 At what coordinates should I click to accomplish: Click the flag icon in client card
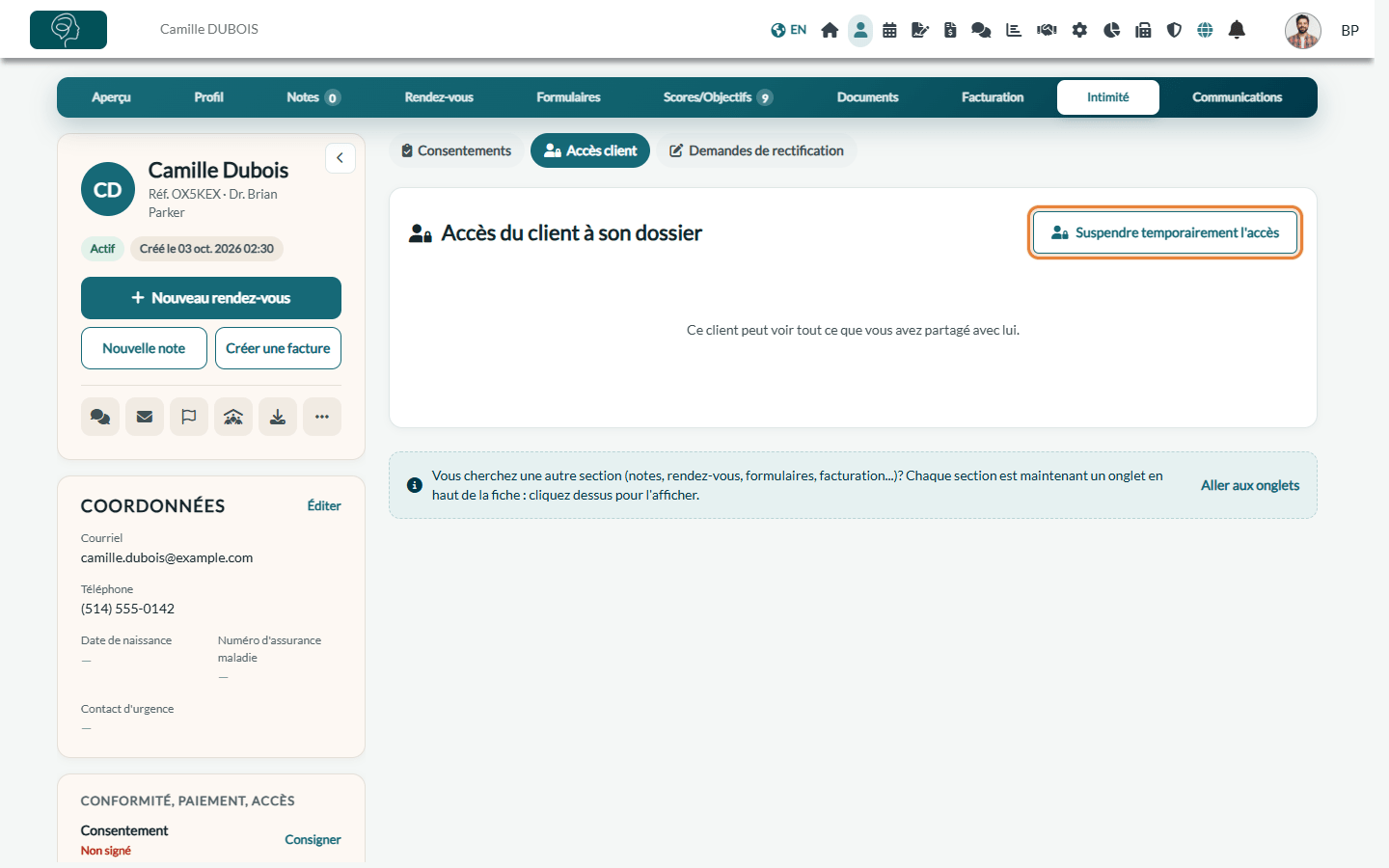pyautogui.click(x=189, y=417)
